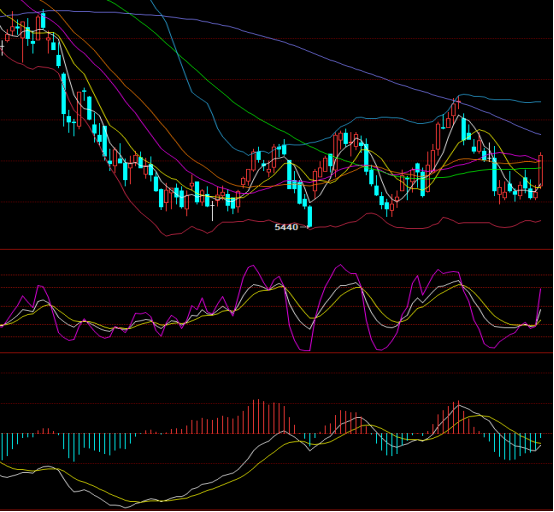Select the white cross marker at far-left price edge
554x512 pixels.
point(2,46)
